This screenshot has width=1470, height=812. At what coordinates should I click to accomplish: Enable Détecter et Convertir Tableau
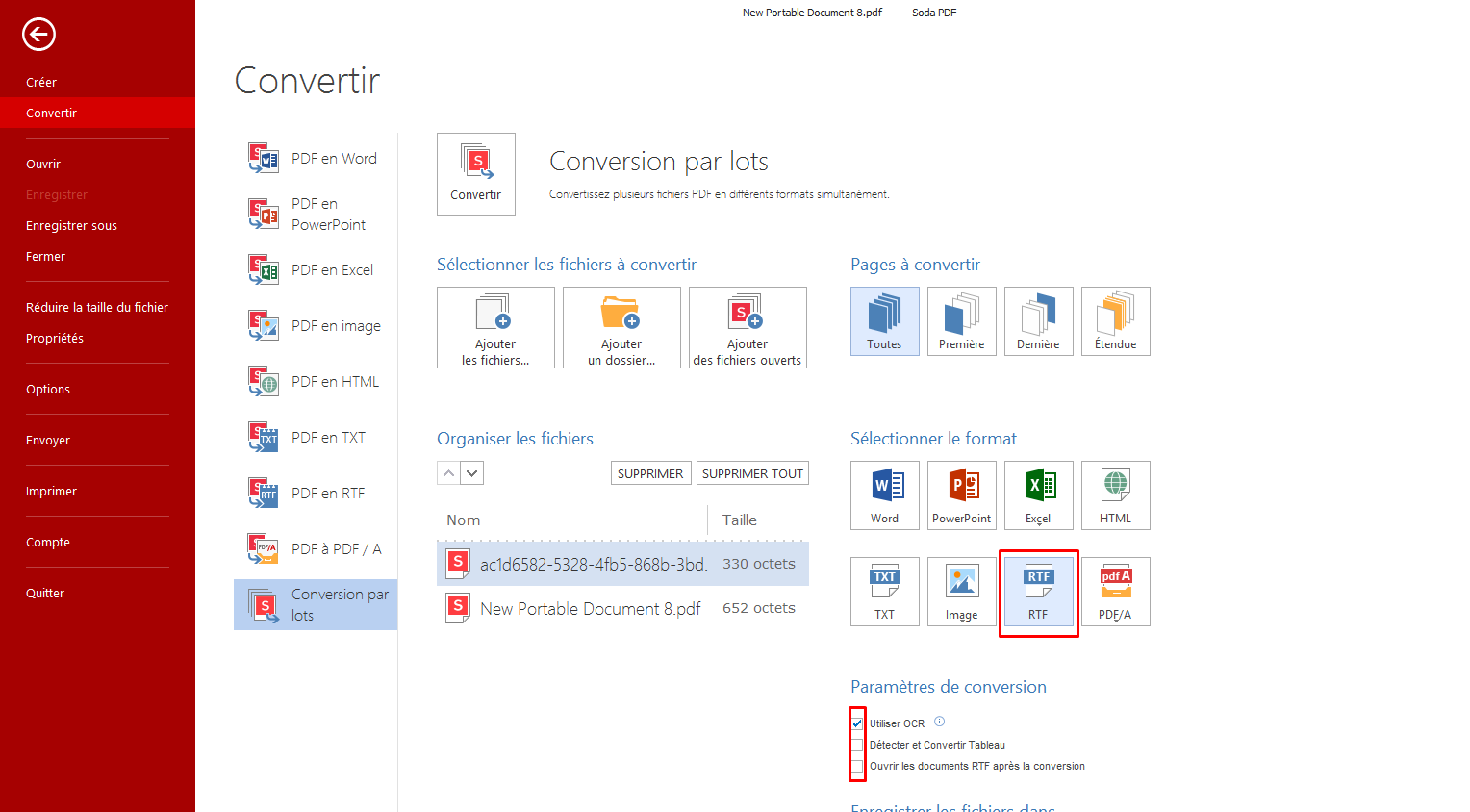click(857, 745)
